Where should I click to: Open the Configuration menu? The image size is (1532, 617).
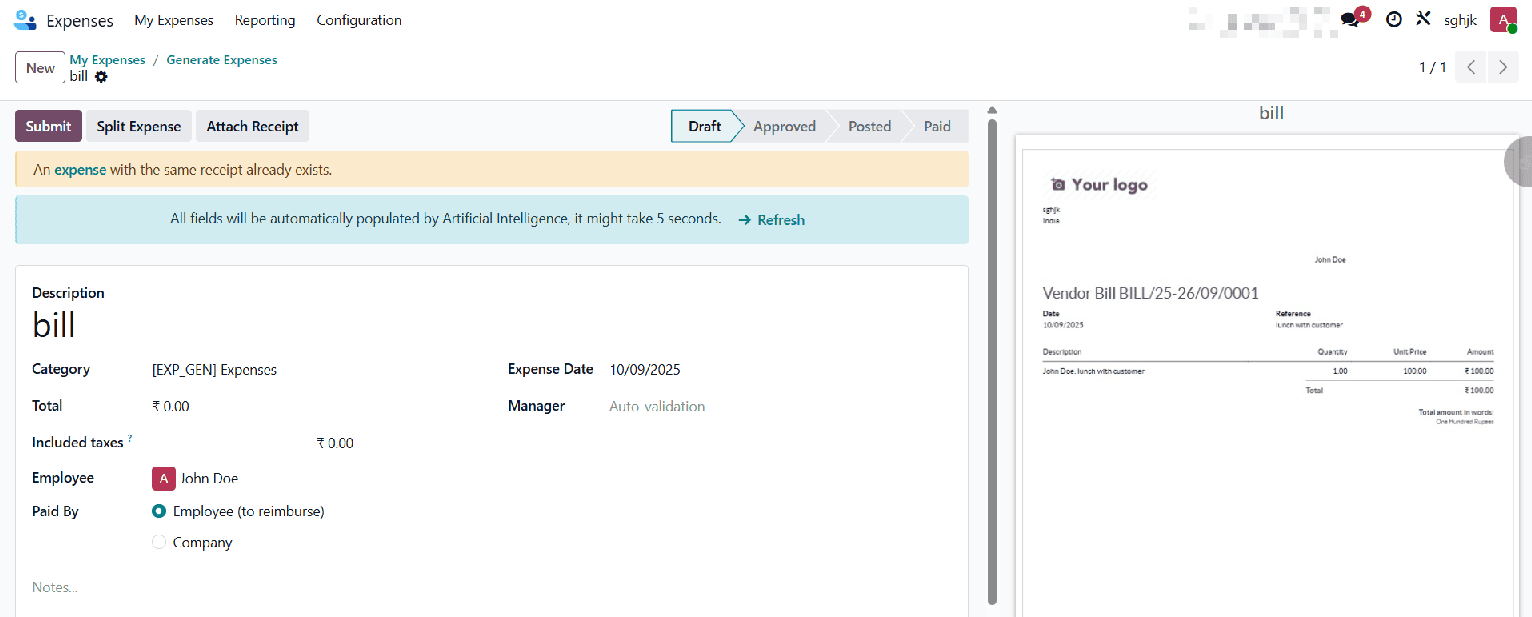click(x=358, y=20)
